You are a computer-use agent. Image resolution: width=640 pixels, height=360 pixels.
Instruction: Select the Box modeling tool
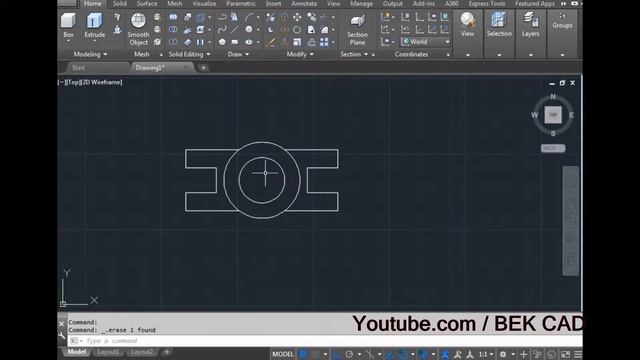[x=68, y=24]
